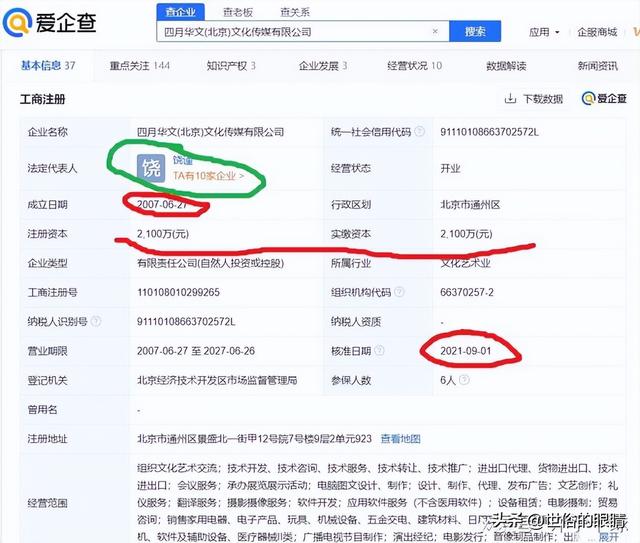Screen dimensions: 640x543
Task: Clear the search box with the X icon
Action: [435, 31]
